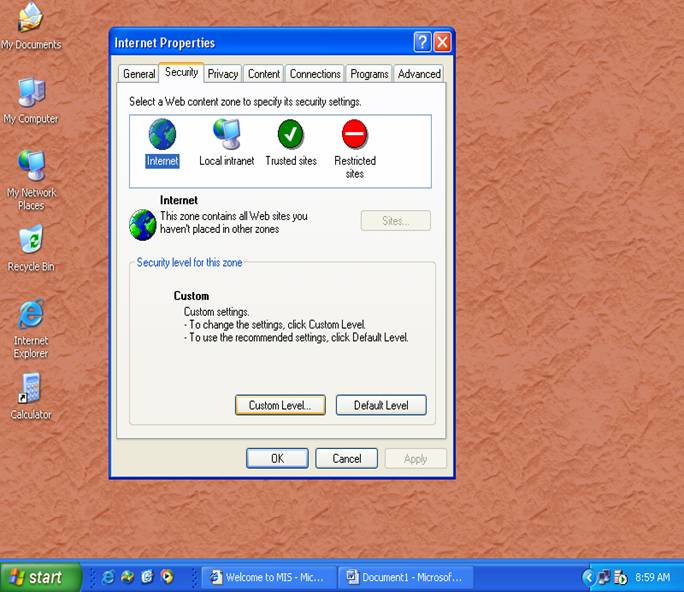Click the Recycle Bin desktop icon
This screenshot has height=592, width=684.
point(31,241)
